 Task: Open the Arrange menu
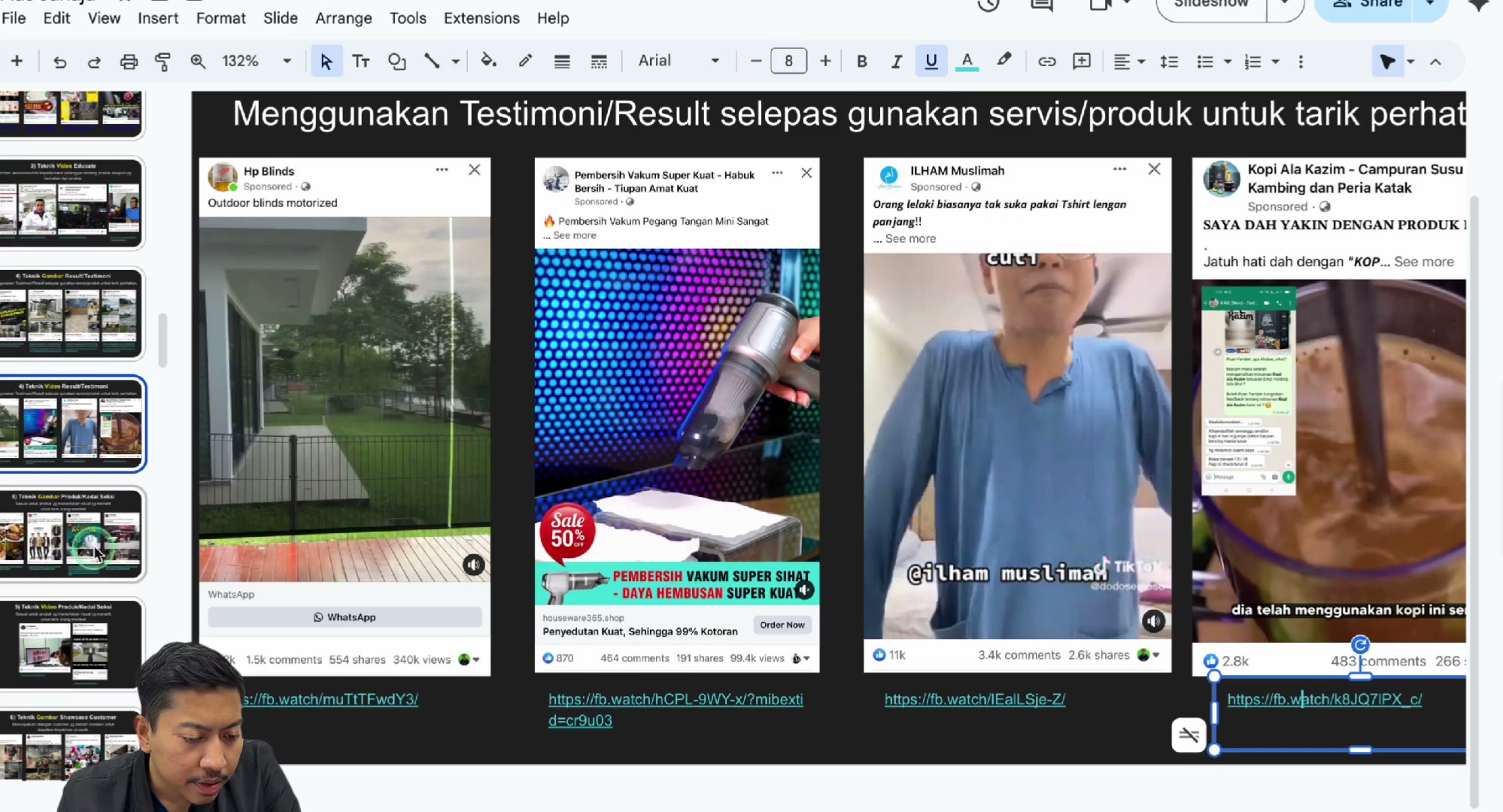(x=344, y=18)
